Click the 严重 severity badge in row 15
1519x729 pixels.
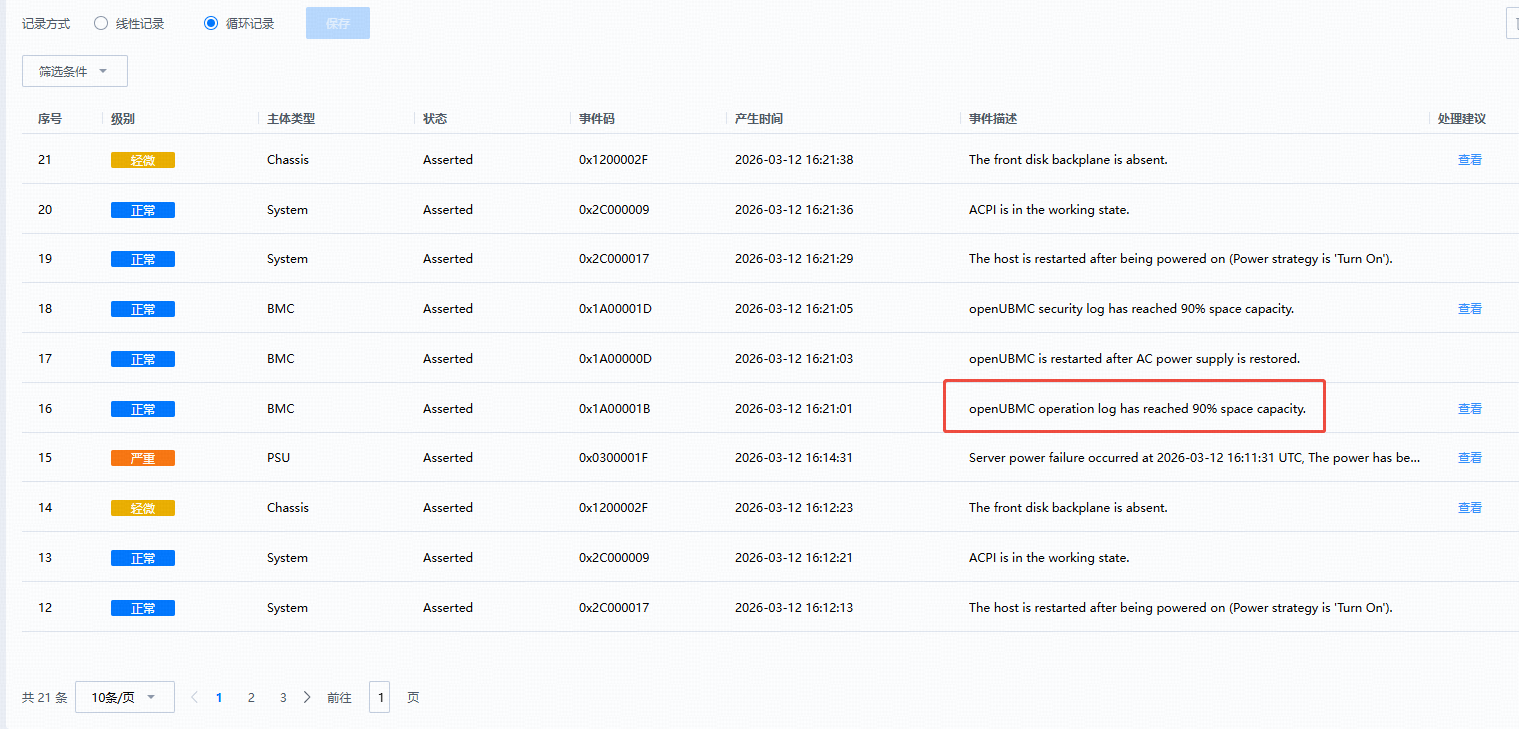click(143, 458)
